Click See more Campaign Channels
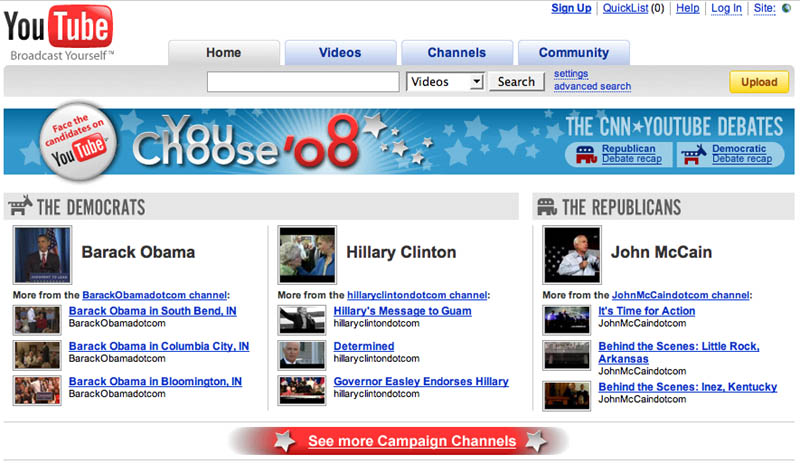 tap(412, 441)
